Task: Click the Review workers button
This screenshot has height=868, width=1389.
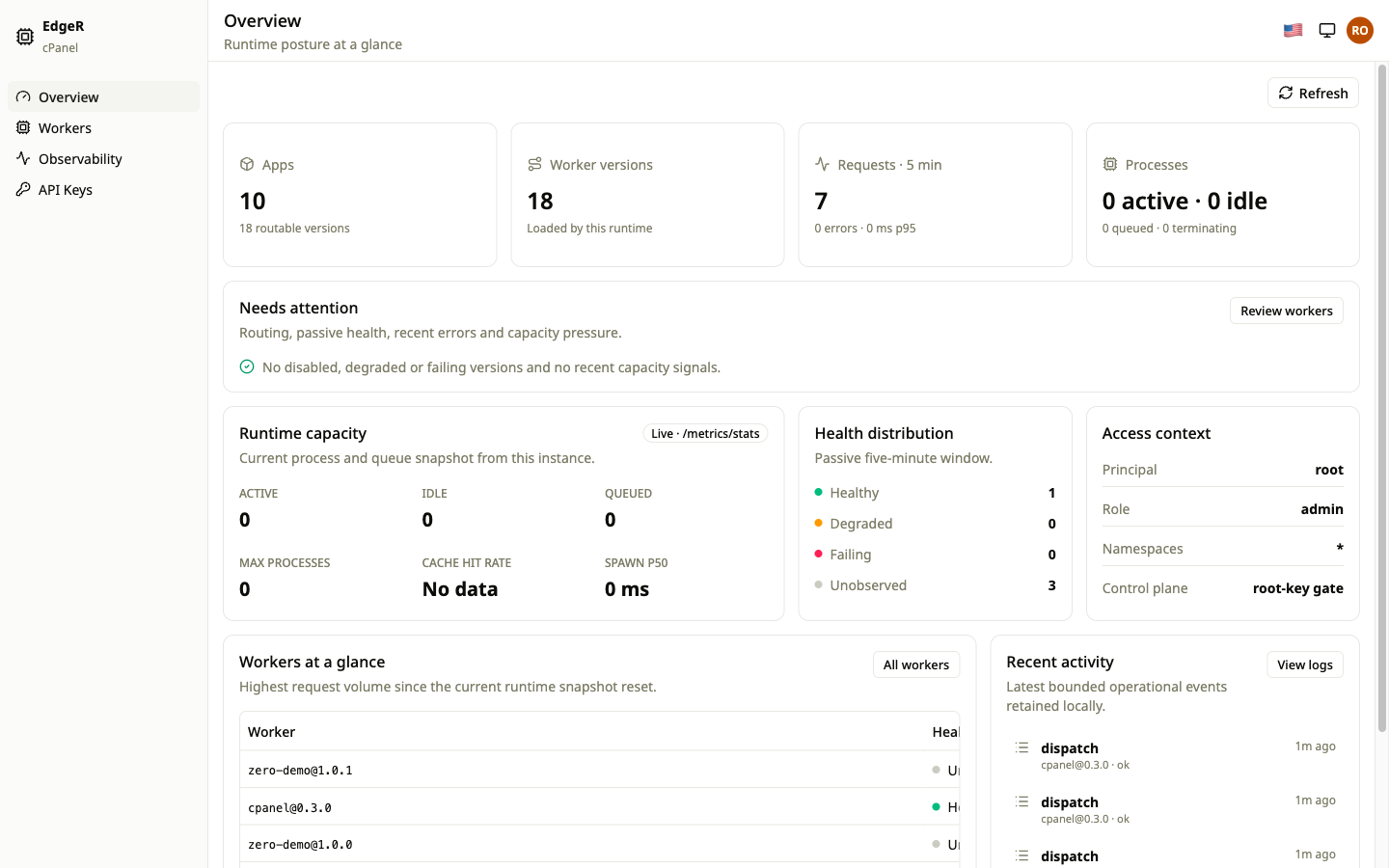Action: tap(1287, 311)
